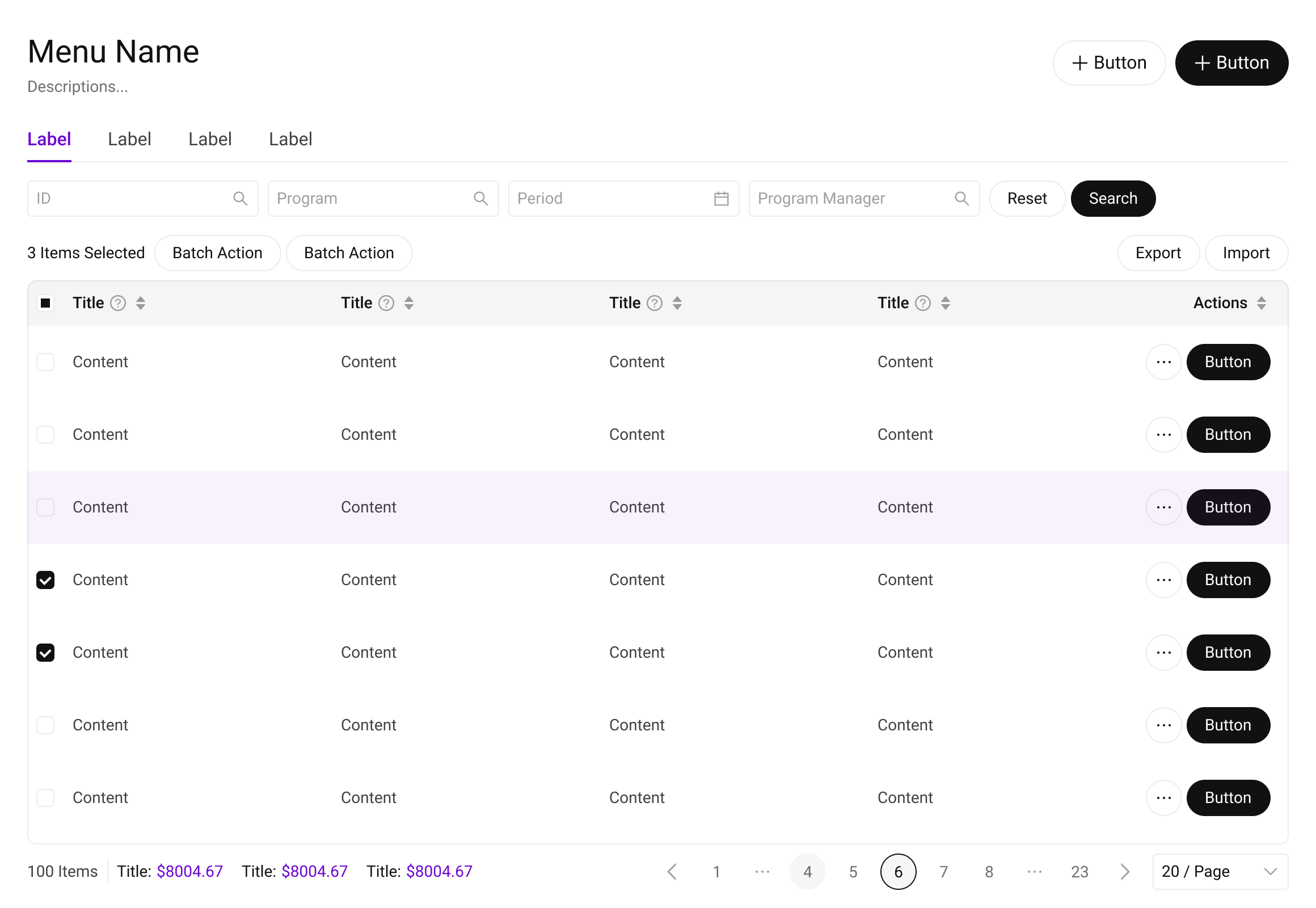The width and height of the screenshot is (1316, 908).
Task: Click sort arrows on the second Title column
Action: [x=409, y=303]
